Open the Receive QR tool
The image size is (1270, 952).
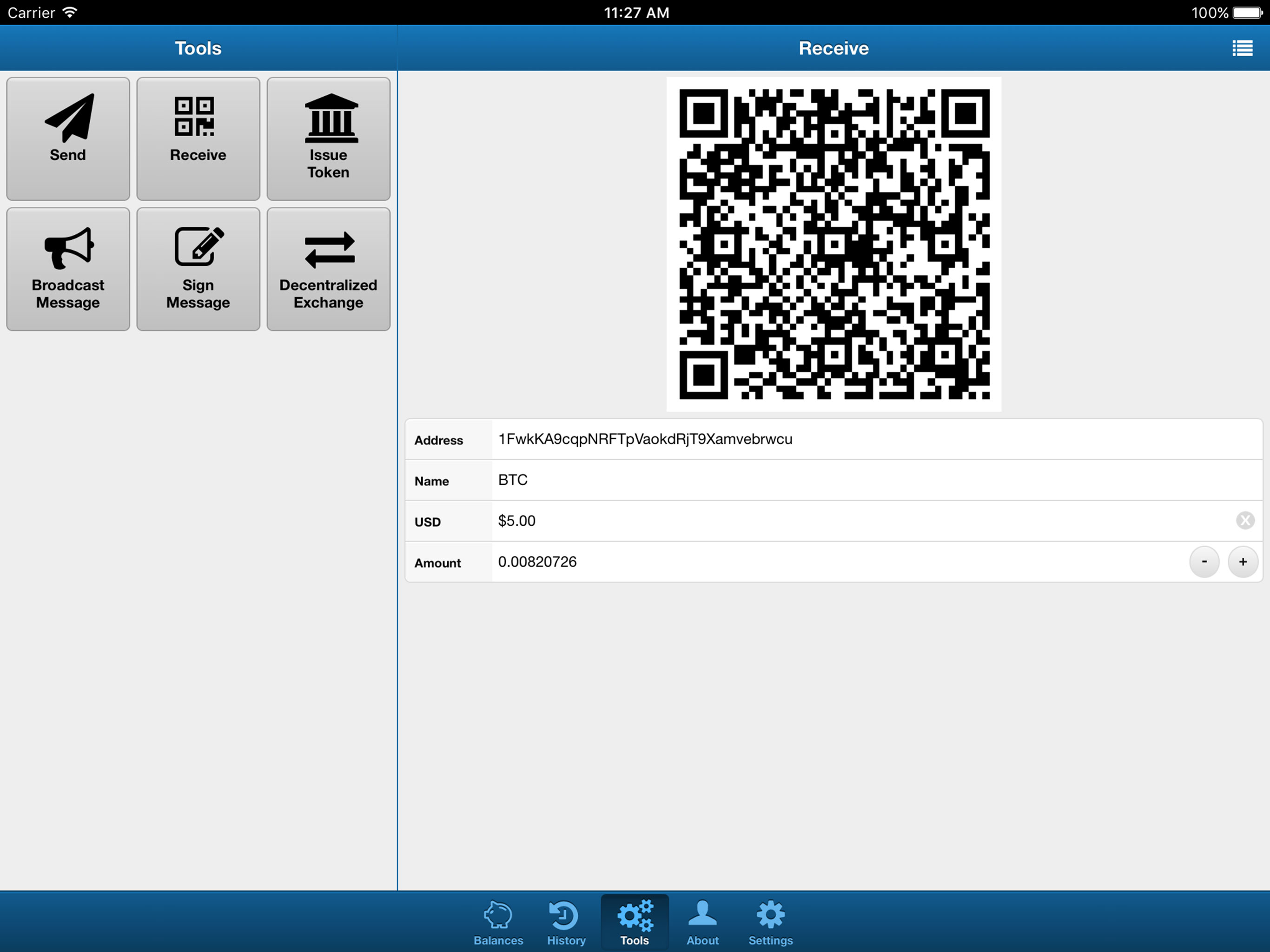click(x=198, y=139)
